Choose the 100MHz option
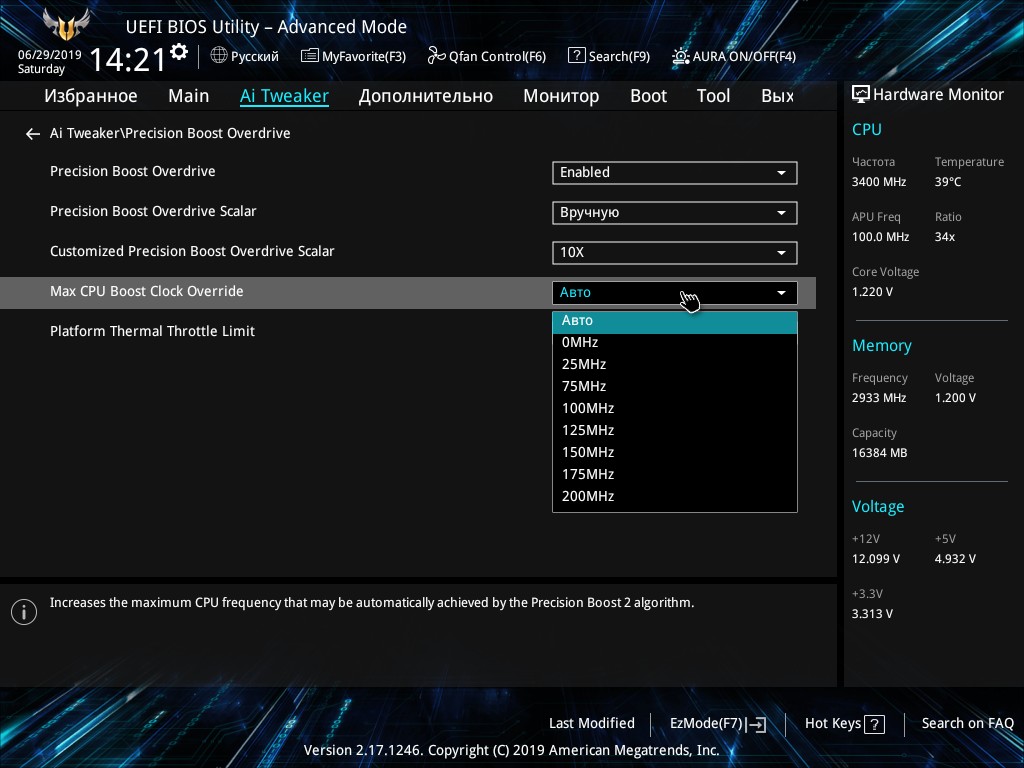 tap(675, 409)
